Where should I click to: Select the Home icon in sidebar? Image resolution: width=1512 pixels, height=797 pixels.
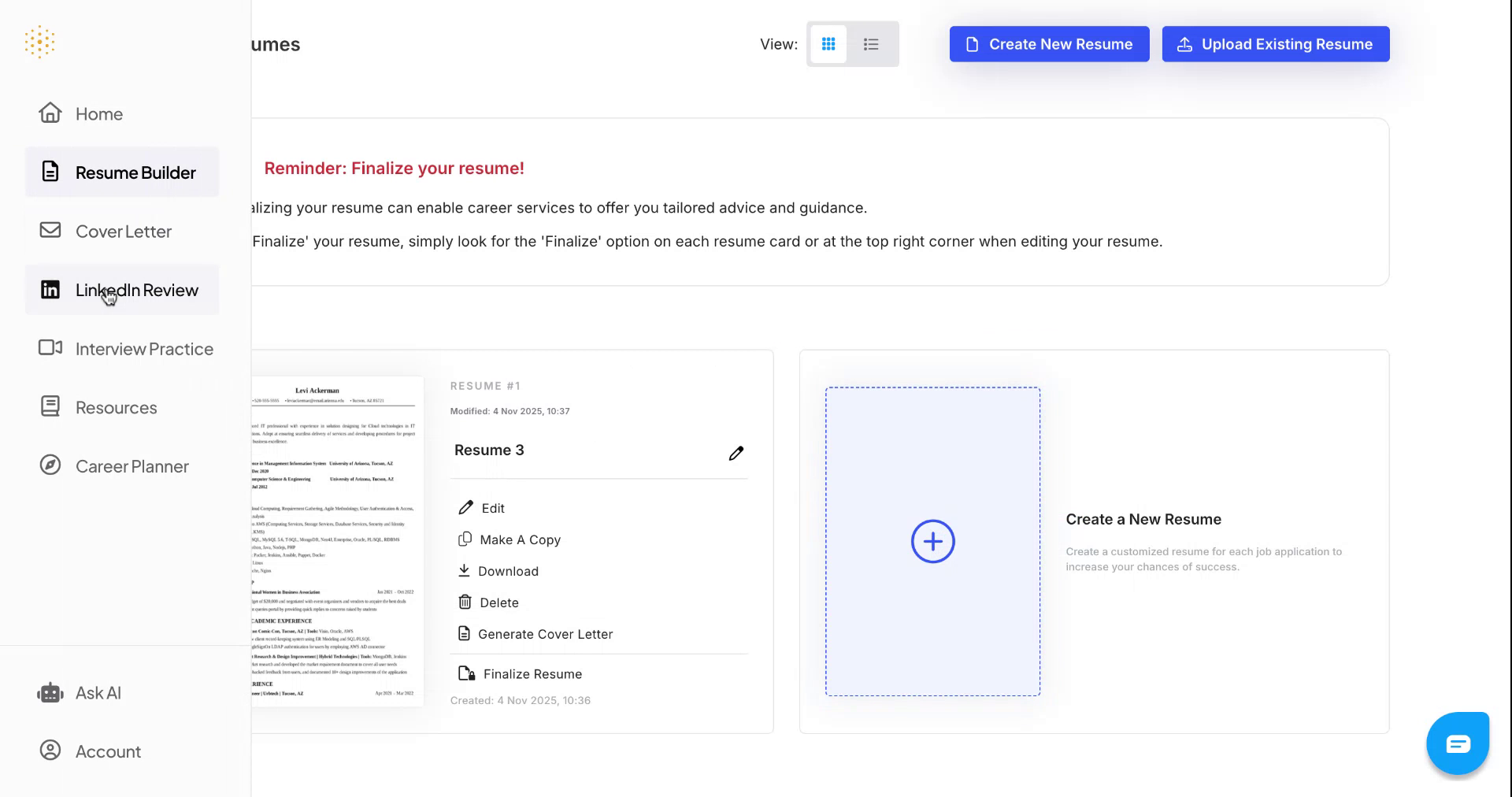tap(50, 113)
